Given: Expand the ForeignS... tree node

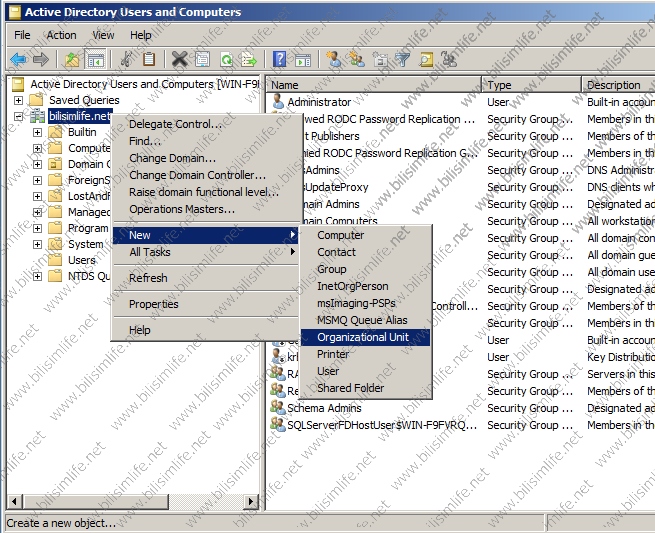Looking at the screenshot, I should pos(37,180).
